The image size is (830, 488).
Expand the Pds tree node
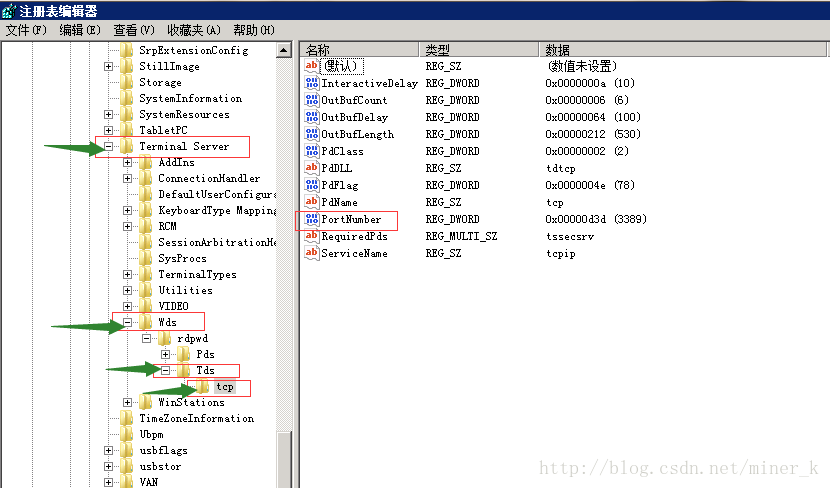click(166, 354)
